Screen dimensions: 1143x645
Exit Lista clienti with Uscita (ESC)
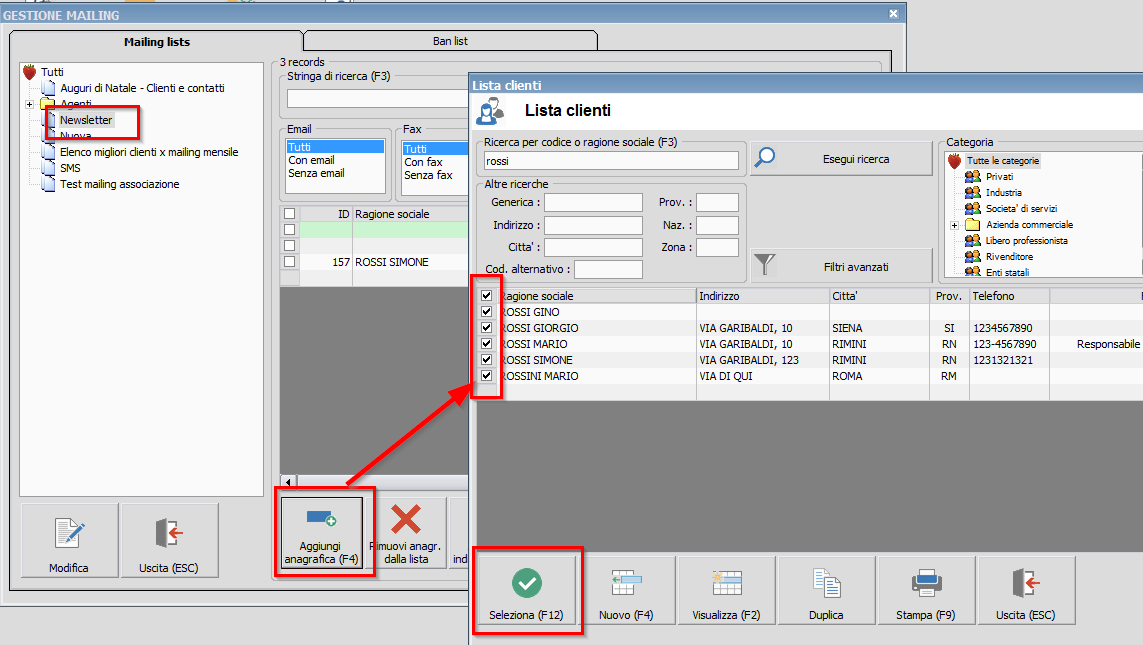[x=1026, y=590]
